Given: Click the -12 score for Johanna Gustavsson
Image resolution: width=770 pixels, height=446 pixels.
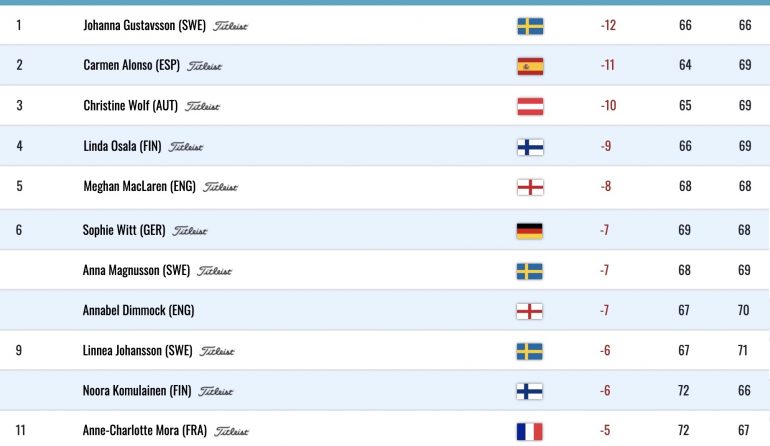Looking at the screenshot, I should pos(608,25).
